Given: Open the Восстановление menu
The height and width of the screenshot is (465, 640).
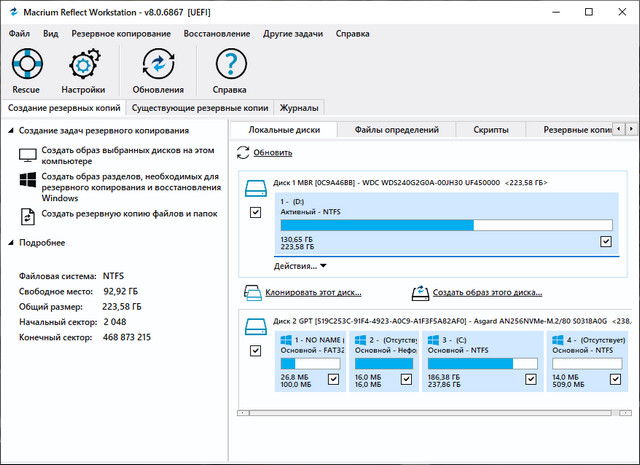Looking at the screenshot, I should pyautogui.click(x=216, y=33).
